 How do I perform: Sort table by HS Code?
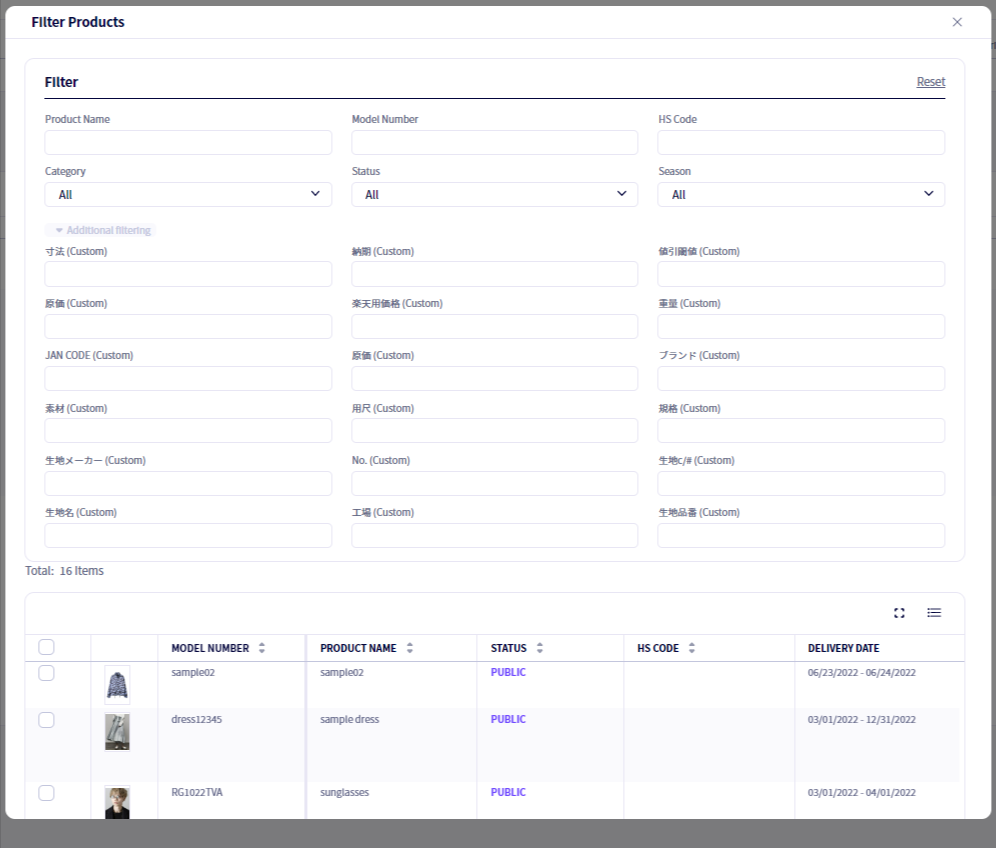692,648
